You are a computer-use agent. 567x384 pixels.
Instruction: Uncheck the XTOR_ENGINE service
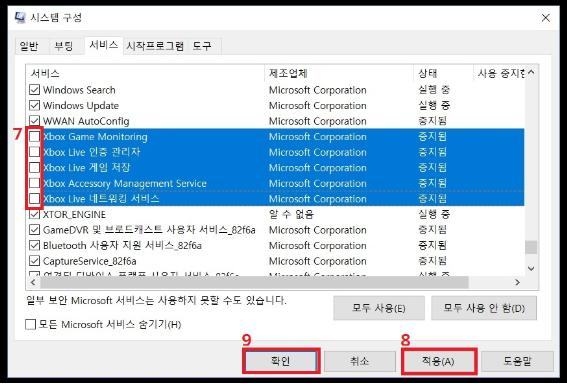pos(34,214)
